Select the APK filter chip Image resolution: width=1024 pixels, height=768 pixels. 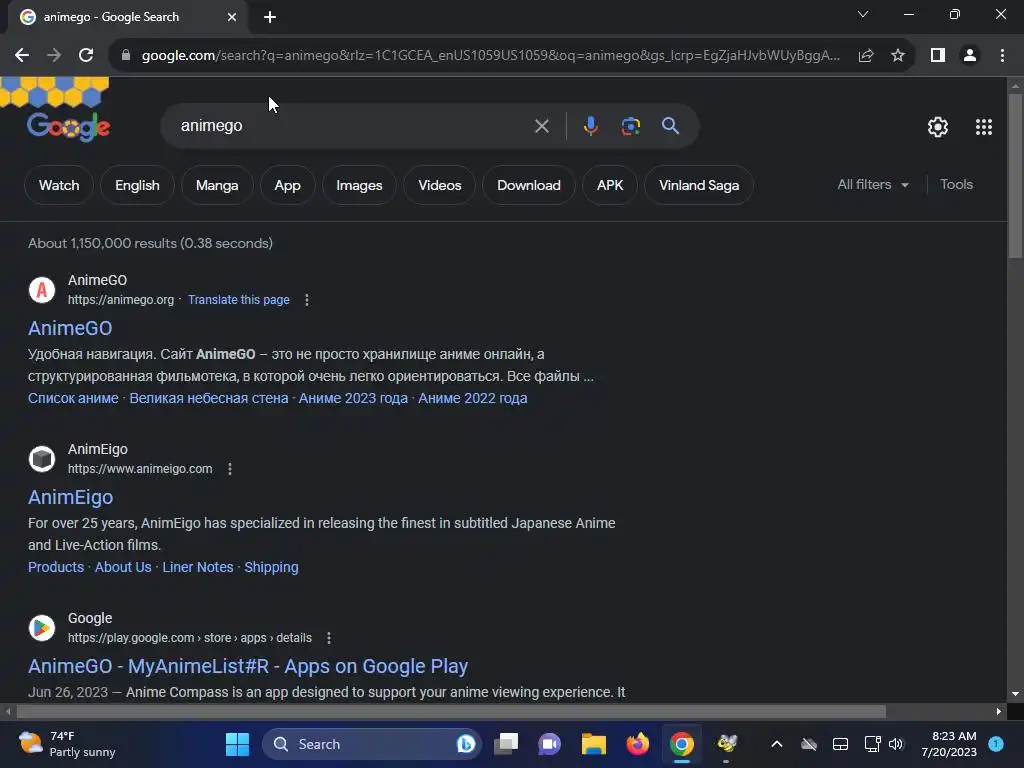click(610, 185)
